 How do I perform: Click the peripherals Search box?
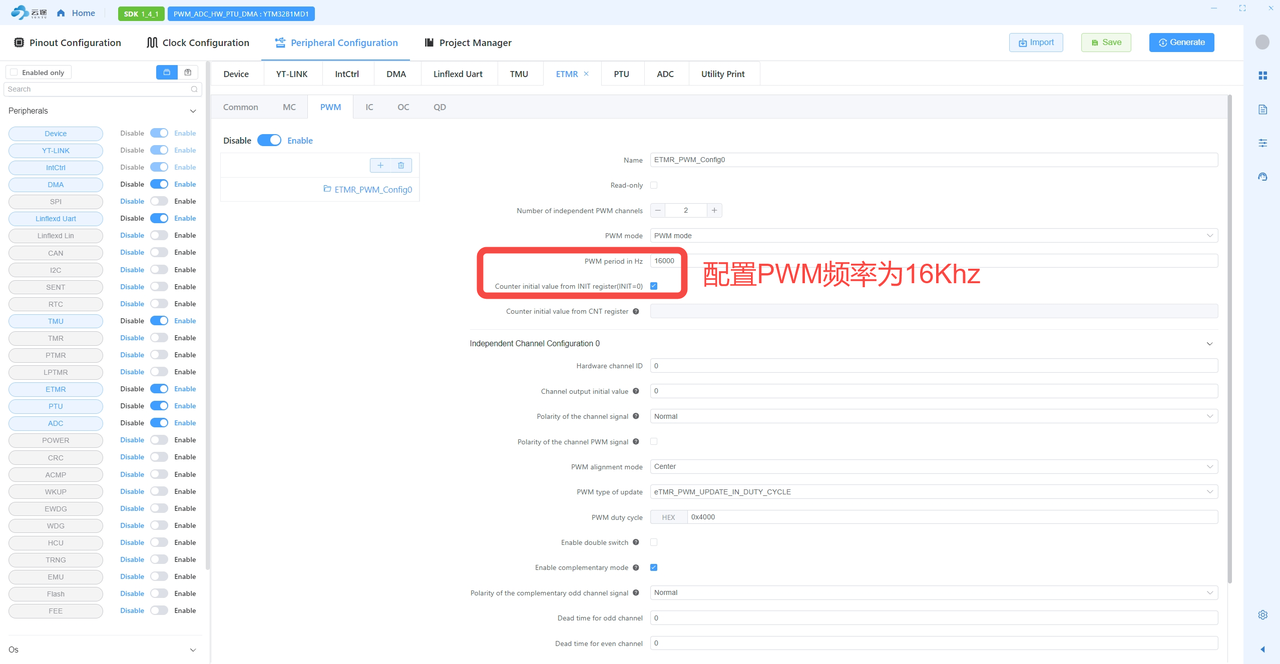pyautogui.click(x=103, y=89)
